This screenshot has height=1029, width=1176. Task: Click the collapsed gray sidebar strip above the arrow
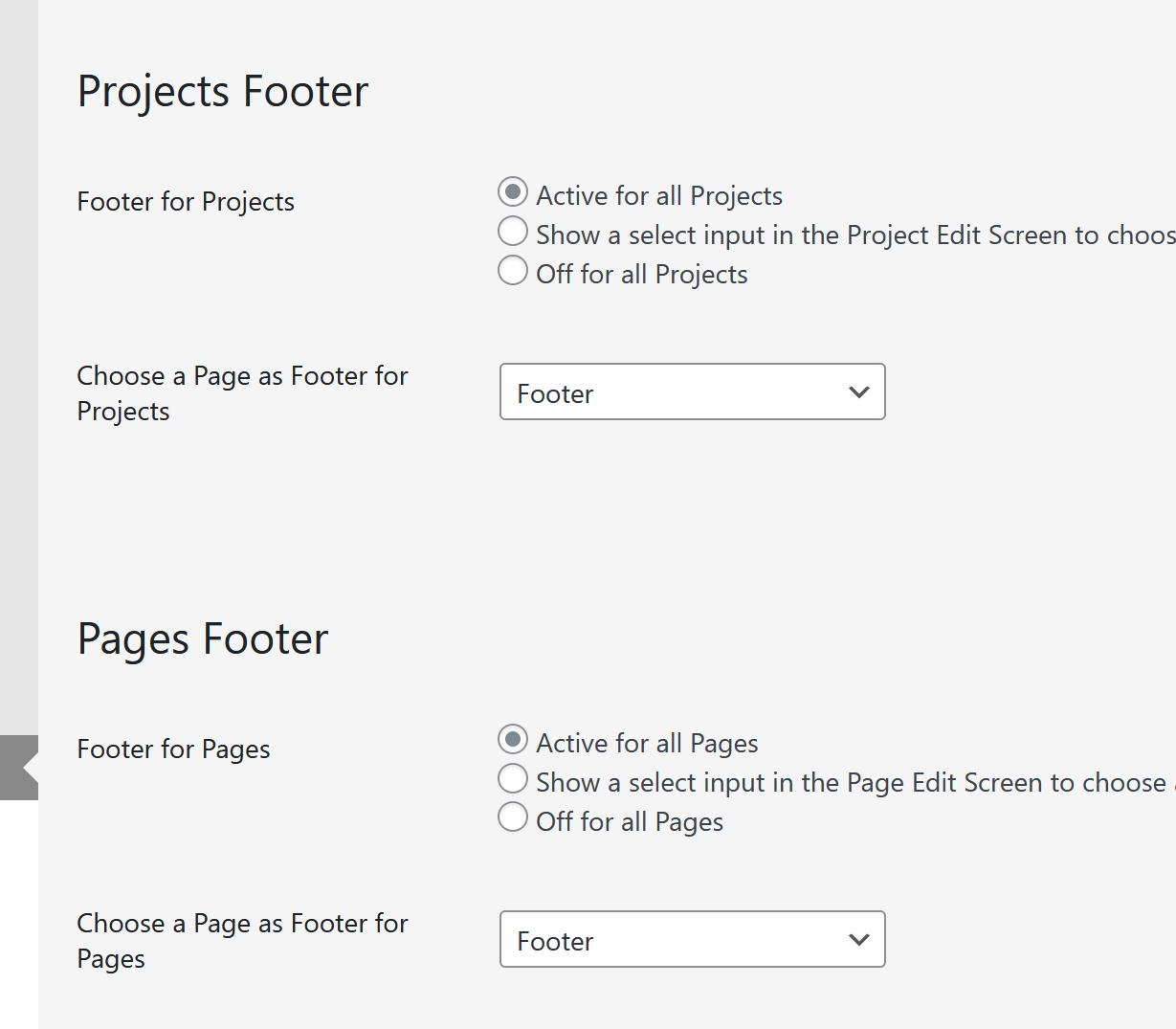(x=19, y=364)
